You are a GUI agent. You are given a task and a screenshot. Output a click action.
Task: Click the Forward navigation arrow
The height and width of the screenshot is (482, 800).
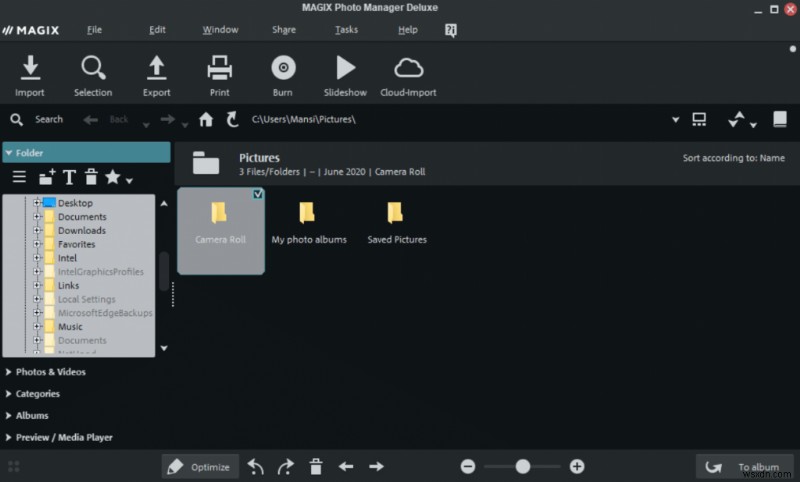[x=167, y=119]
